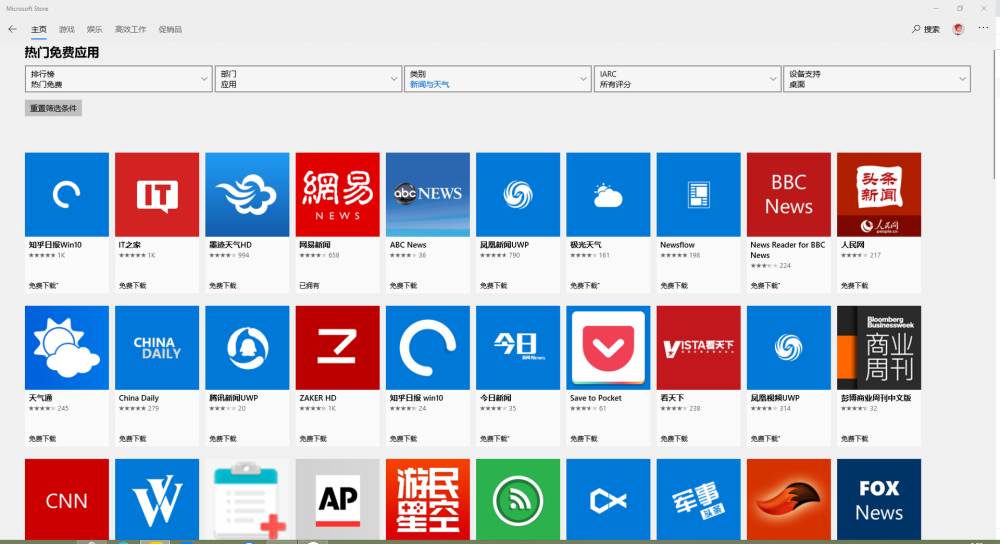Switch to the 高效工作 tab
The height and width of the screenshot is (544, 1000).
pyautogui.click(x=130, y=29)
